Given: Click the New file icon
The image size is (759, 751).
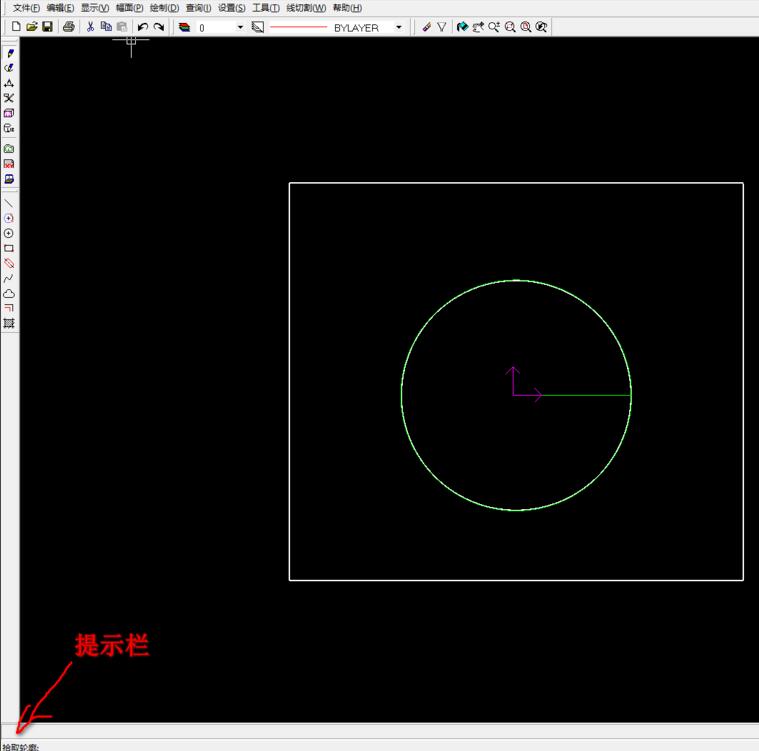Looking at the screenshot, I should [x=16, y=27].
